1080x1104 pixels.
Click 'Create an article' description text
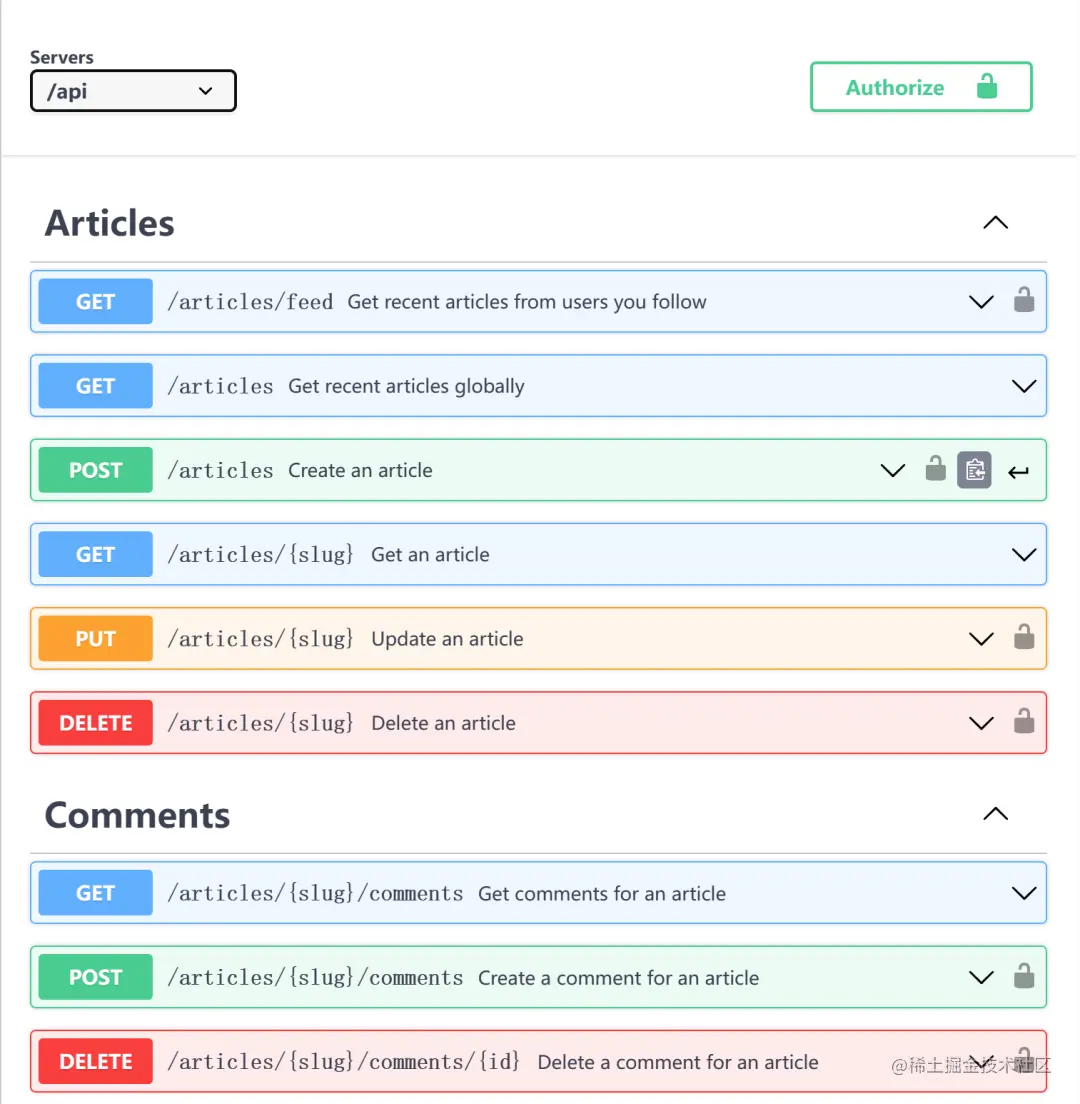(x=360, y=470)
